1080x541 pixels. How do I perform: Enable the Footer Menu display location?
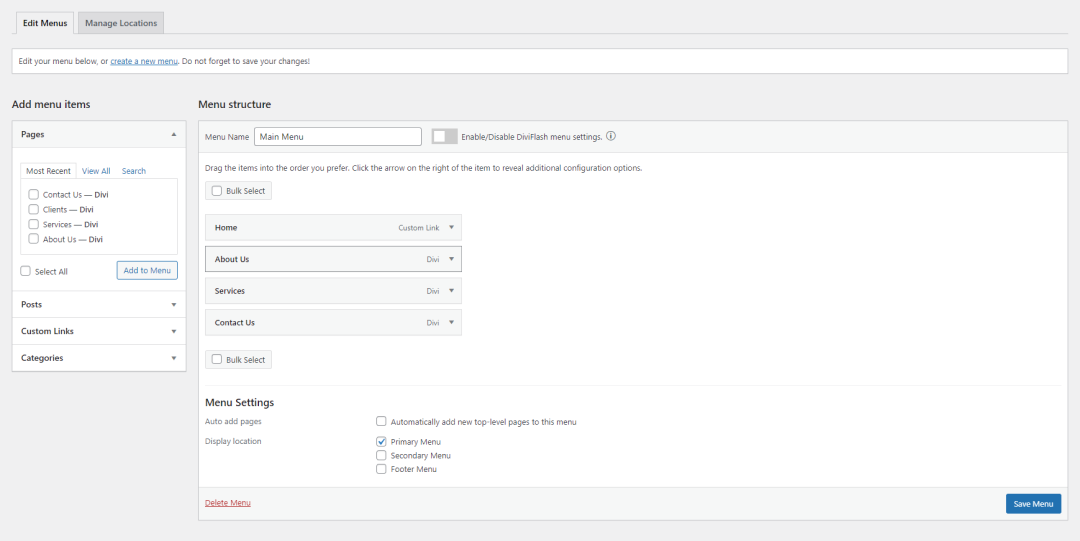381,469
